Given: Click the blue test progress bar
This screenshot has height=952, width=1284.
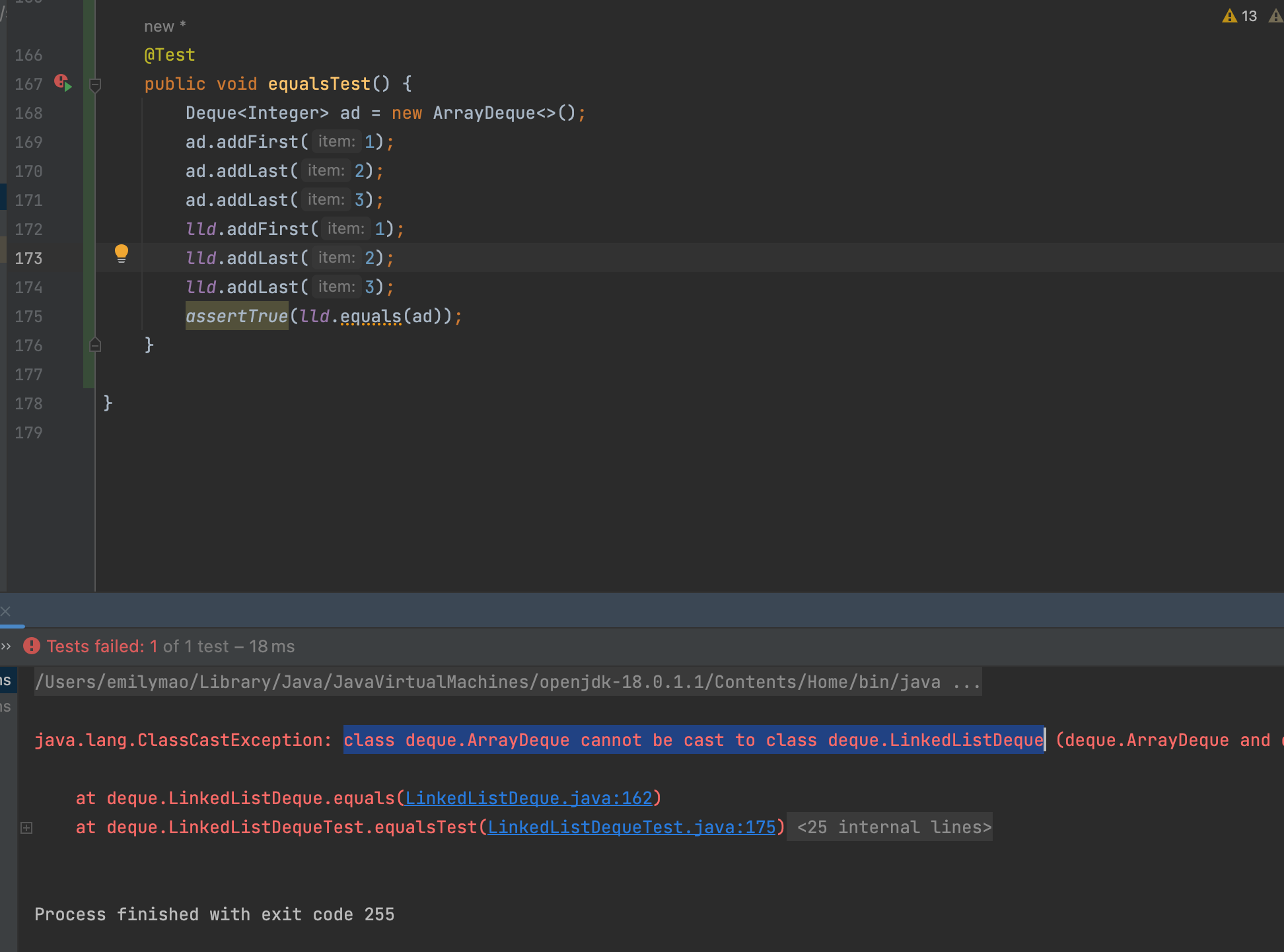Looking at the screenshot, I should 13,625.
